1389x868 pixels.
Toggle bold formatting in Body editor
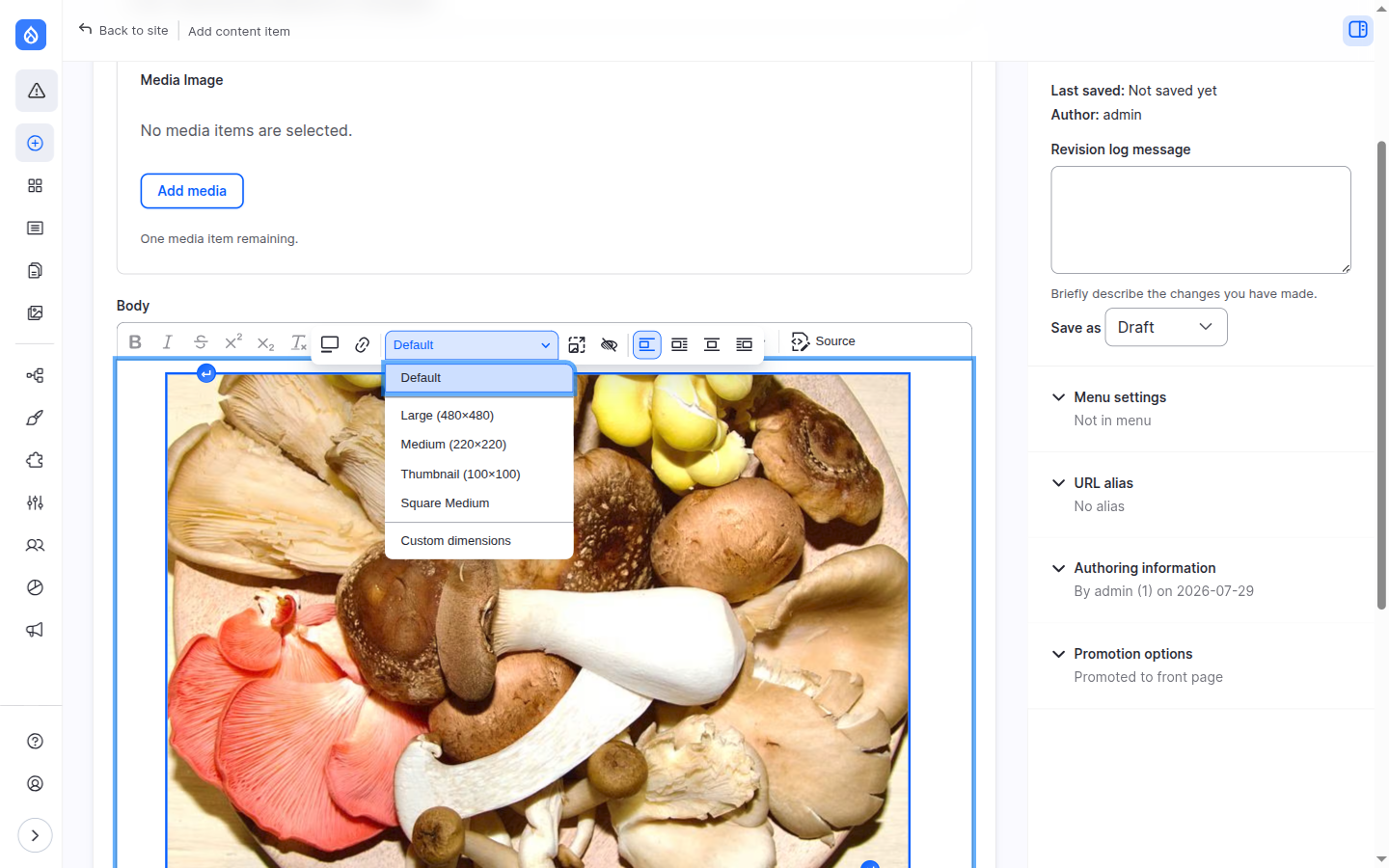[135, 342]
